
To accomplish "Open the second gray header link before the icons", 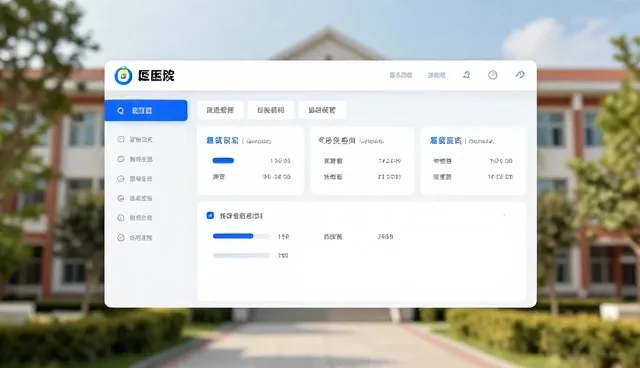I will (436, 75).
